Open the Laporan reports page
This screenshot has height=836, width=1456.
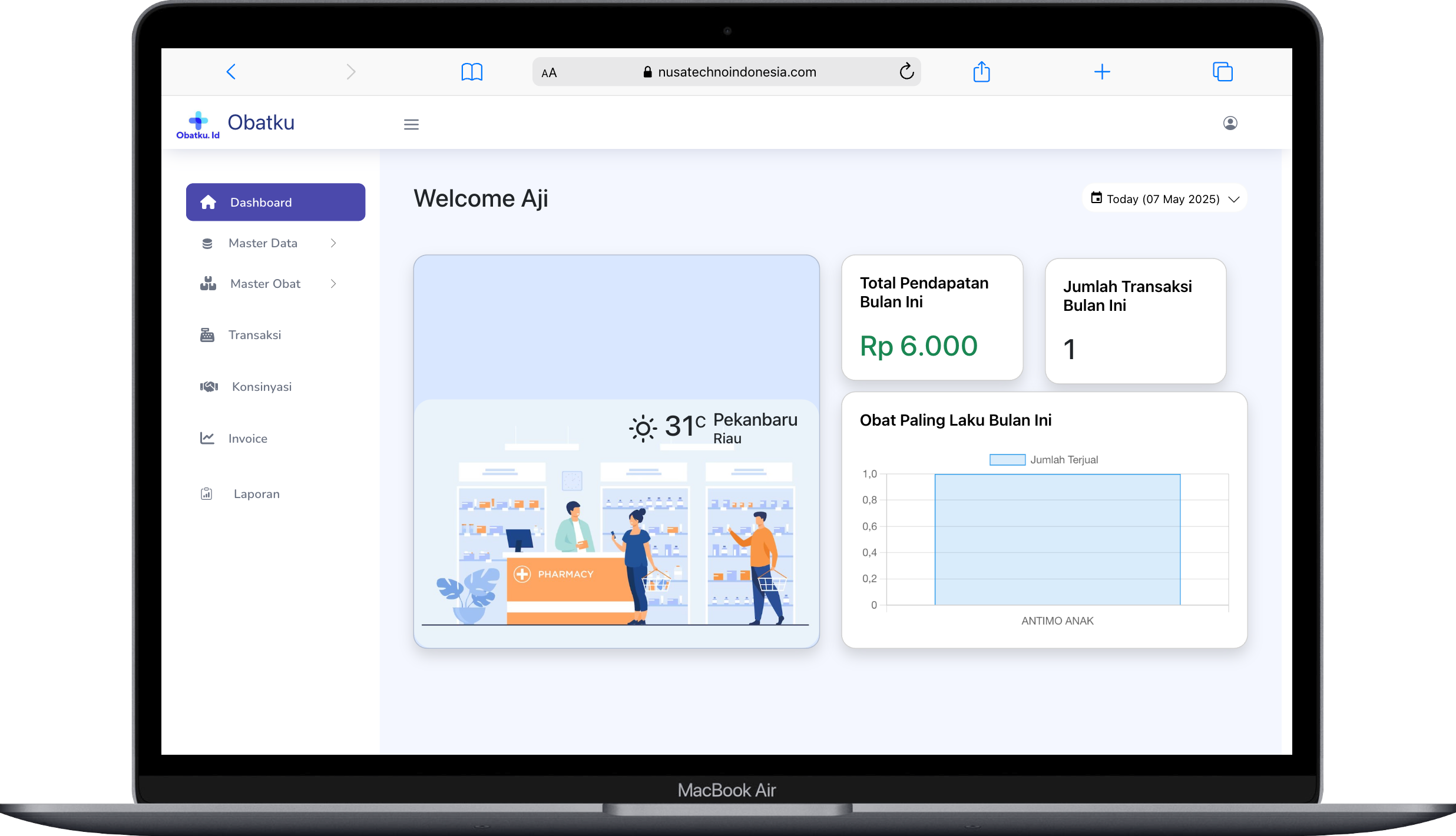pyautogui.click(x=256, y=494)
